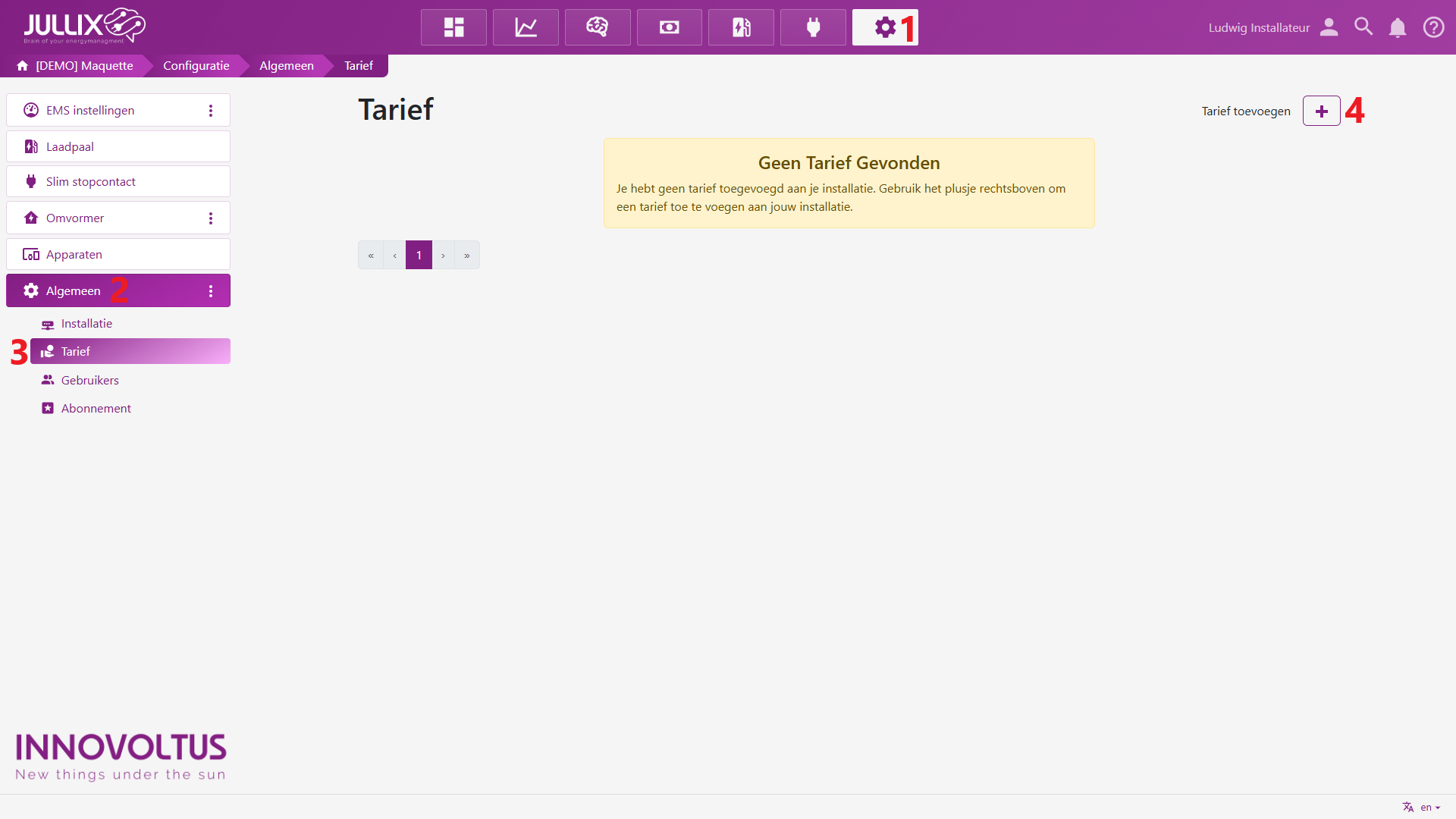Go to Configuratie breadcrumb
Screen dimensions: 1456x819
point(196,66)
